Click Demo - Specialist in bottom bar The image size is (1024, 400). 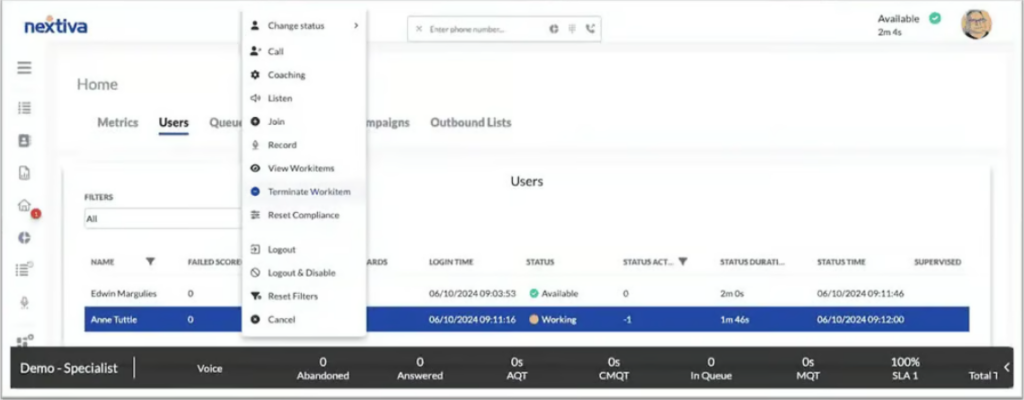[69, 368]
